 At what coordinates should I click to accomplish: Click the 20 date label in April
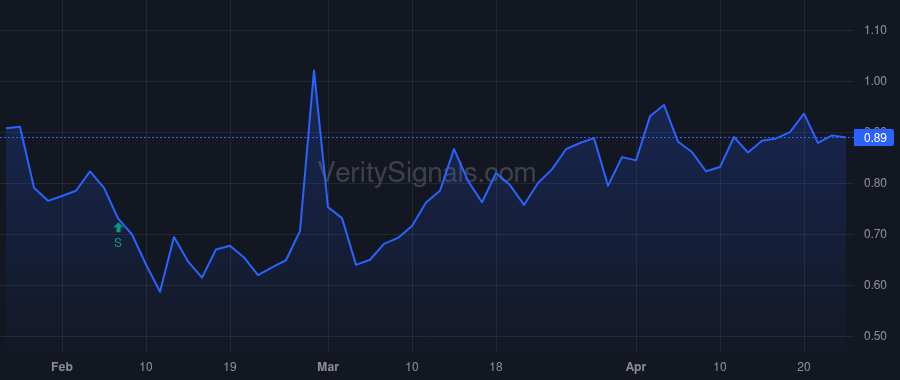[804, 367]
